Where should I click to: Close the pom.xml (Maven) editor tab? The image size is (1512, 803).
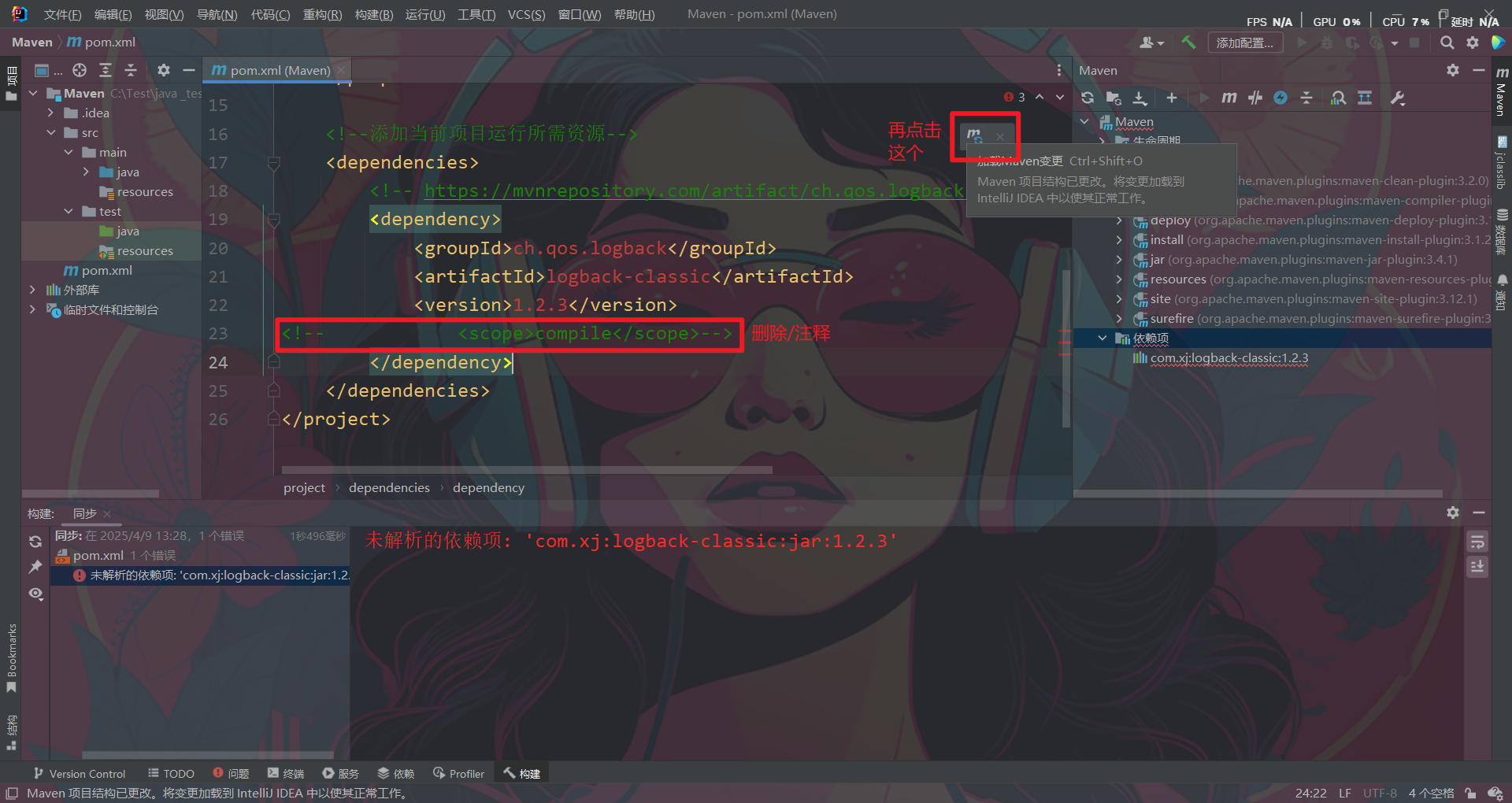click(341, 70)
